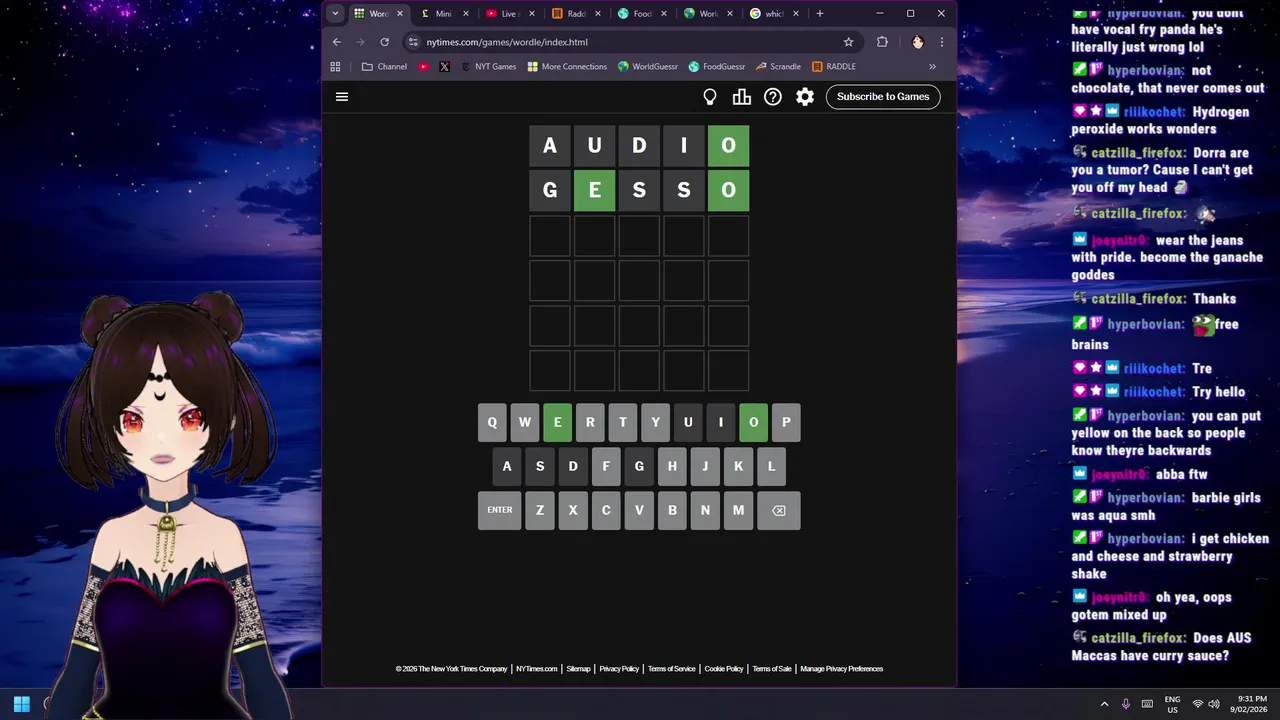Viewport: 1280px width, 720px height.
Task: Tap the M key on Wordle keyboard
Action: 738,510
